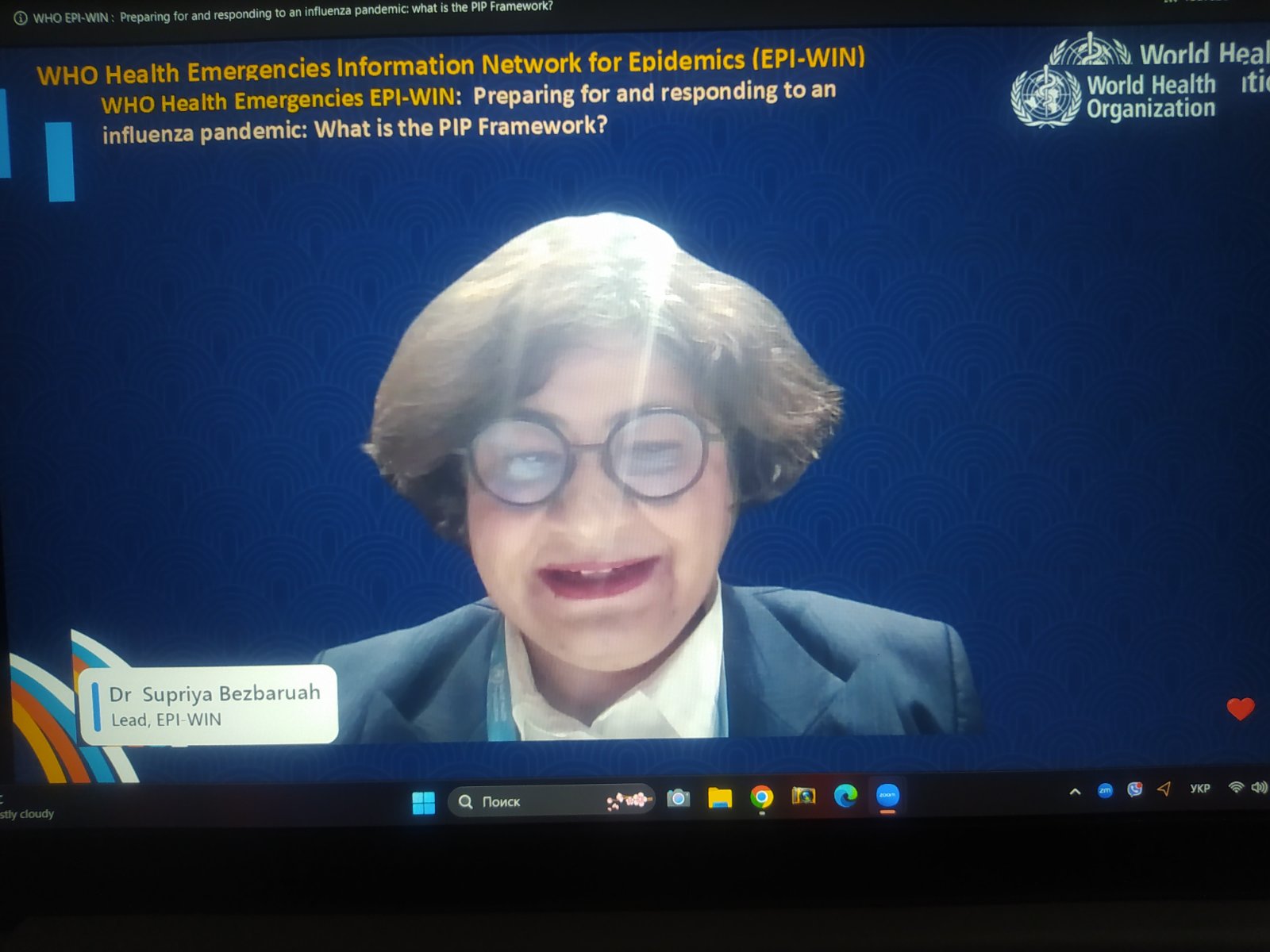Open the Wi-Fi network settings

coord(1236,787)
